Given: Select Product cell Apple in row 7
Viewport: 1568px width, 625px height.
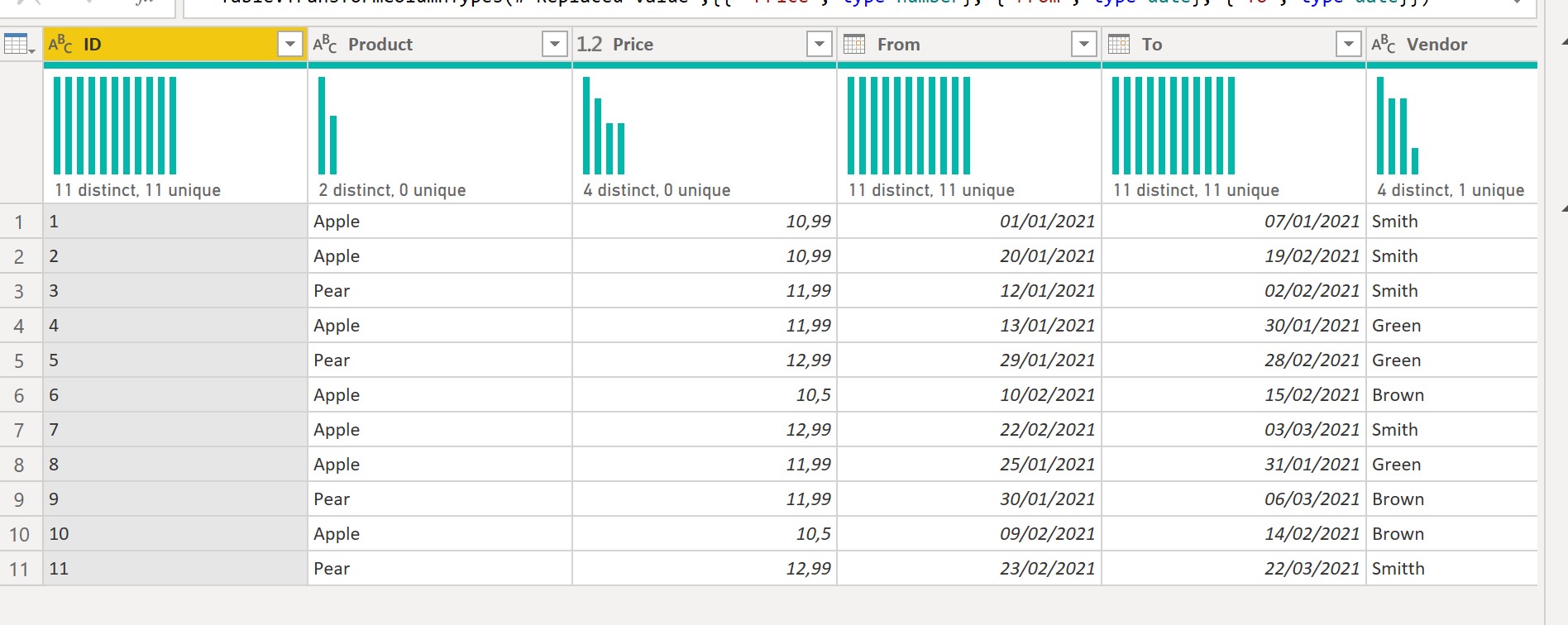Looking at the screenshot, I should [440, 430].
